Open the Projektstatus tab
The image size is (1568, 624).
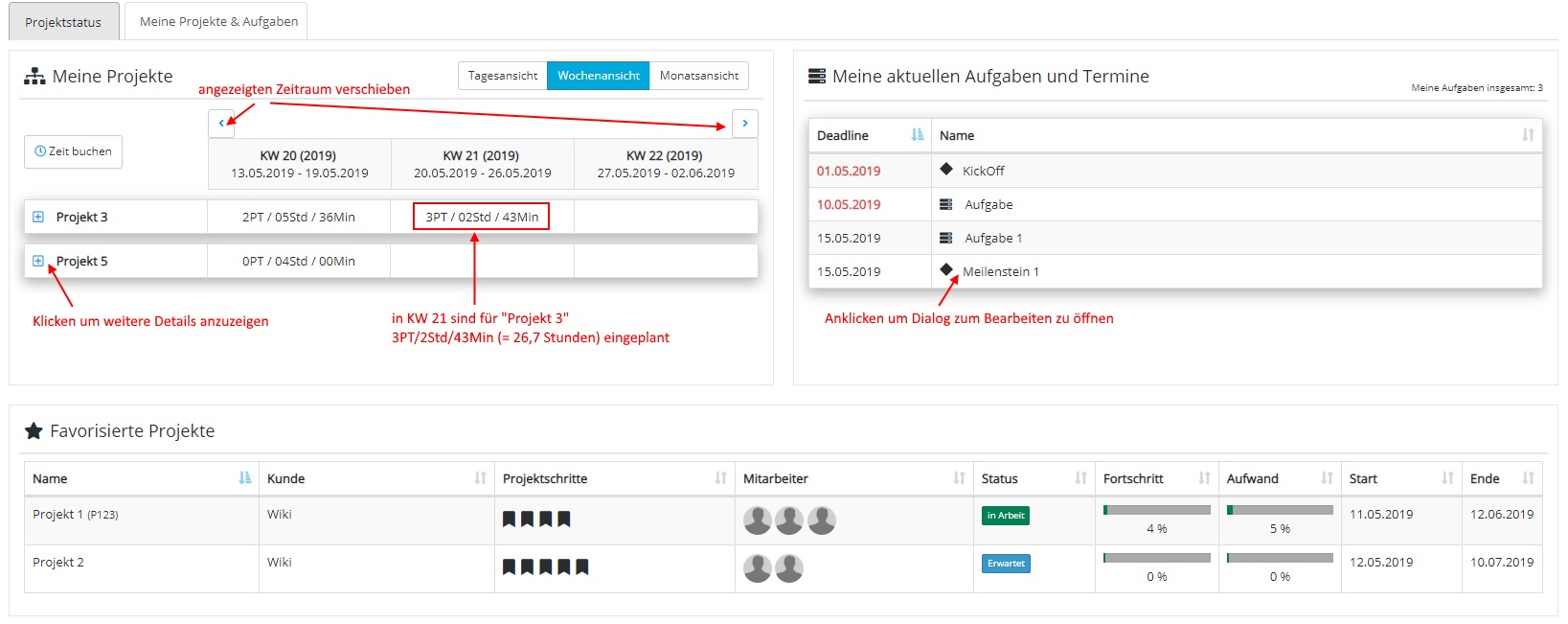tap(63, 22)
